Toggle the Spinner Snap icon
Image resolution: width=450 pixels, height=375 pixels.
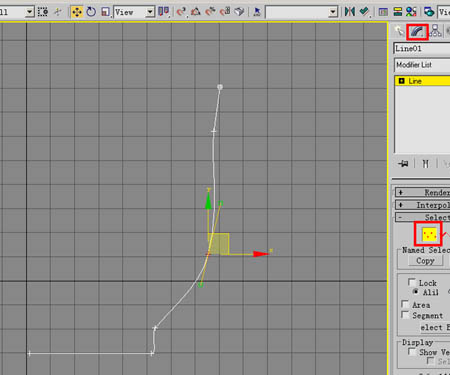coord(225,12)
